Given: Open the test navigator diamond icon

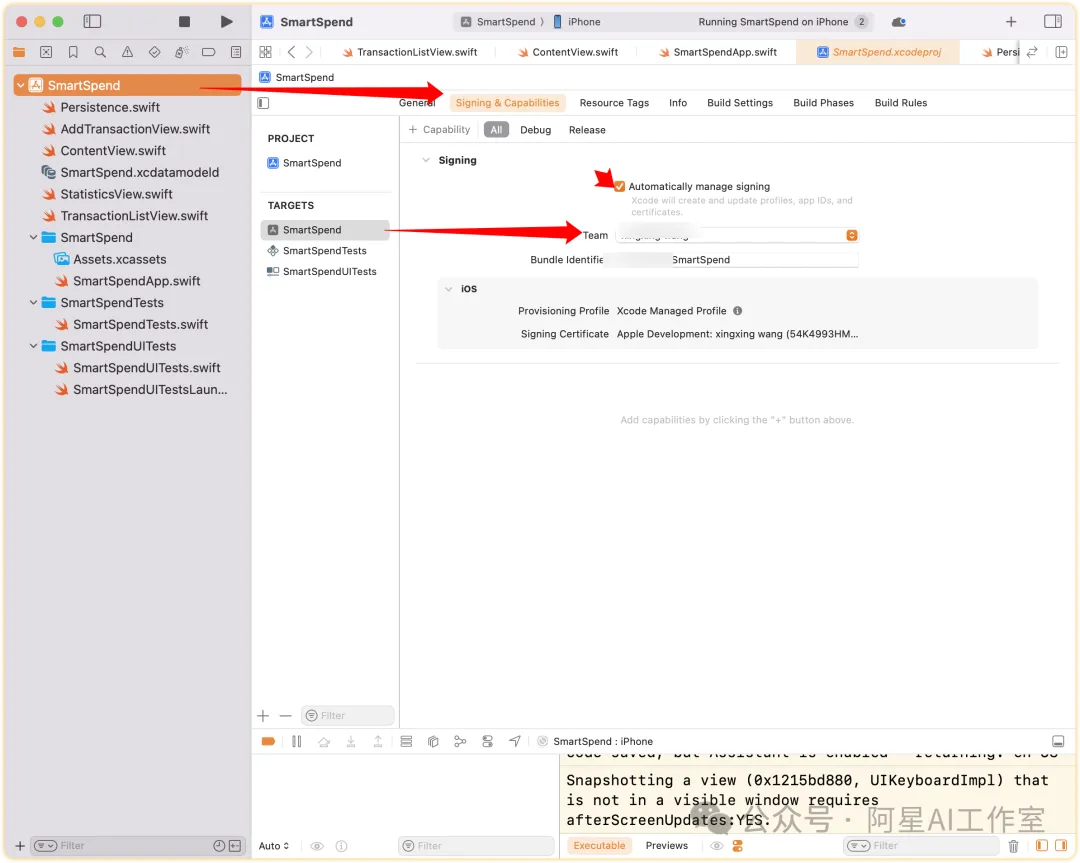Looking at the screenshot, I should (x=154, y=52).
